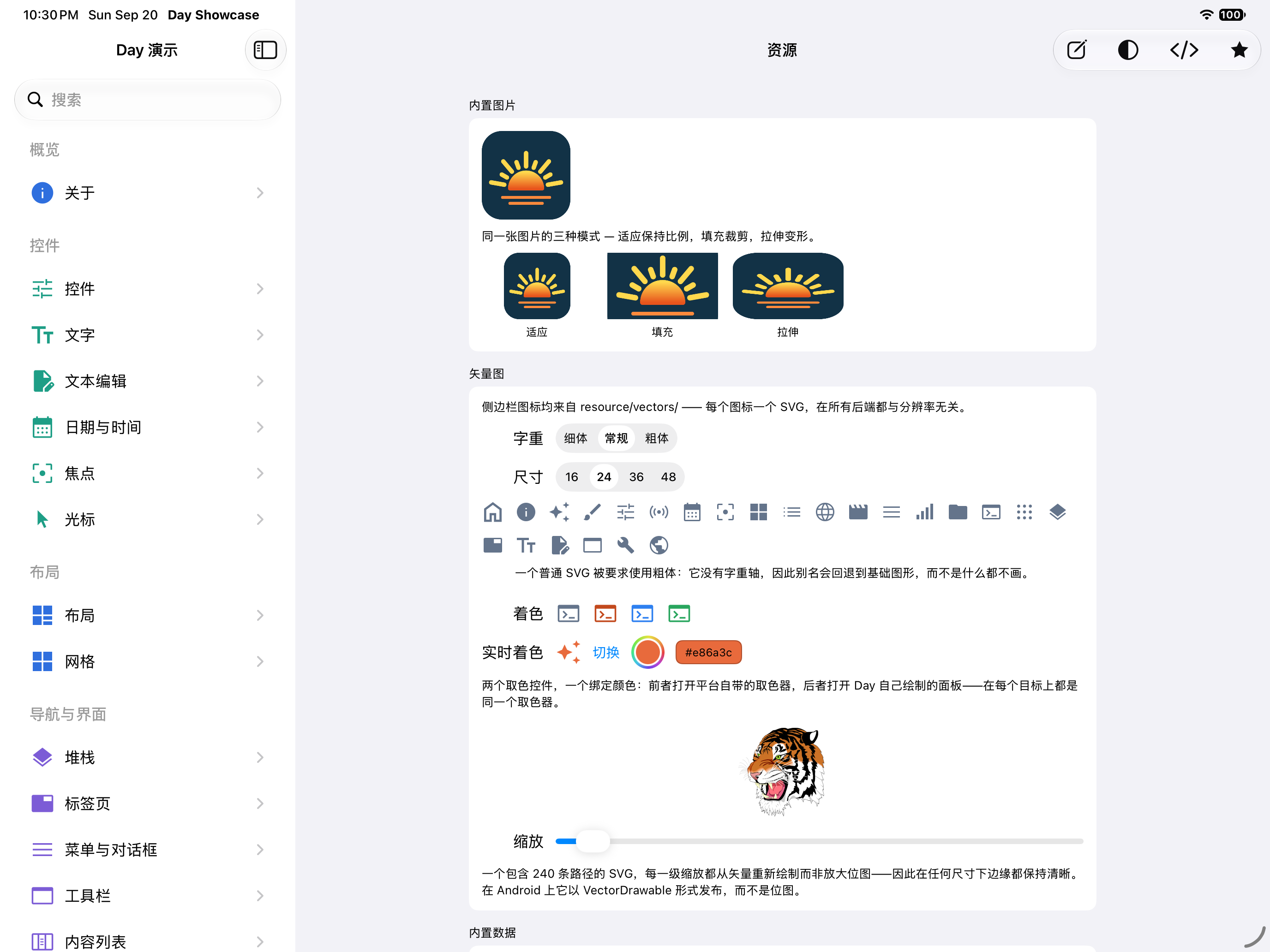Click the home vector icon
1270x952 pixels.
(x=492, y=512)
